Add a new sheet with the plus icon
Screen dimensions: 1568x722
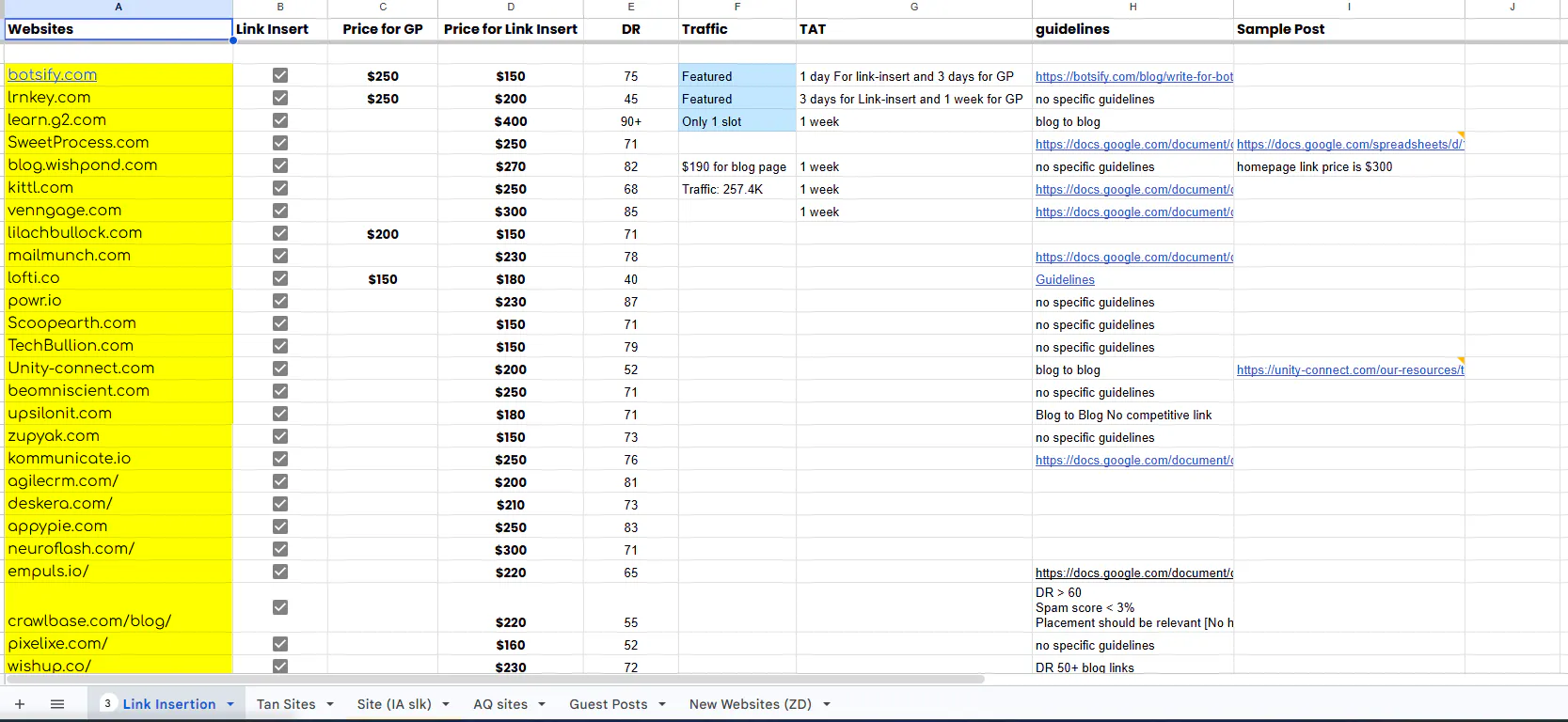(19, 704)
